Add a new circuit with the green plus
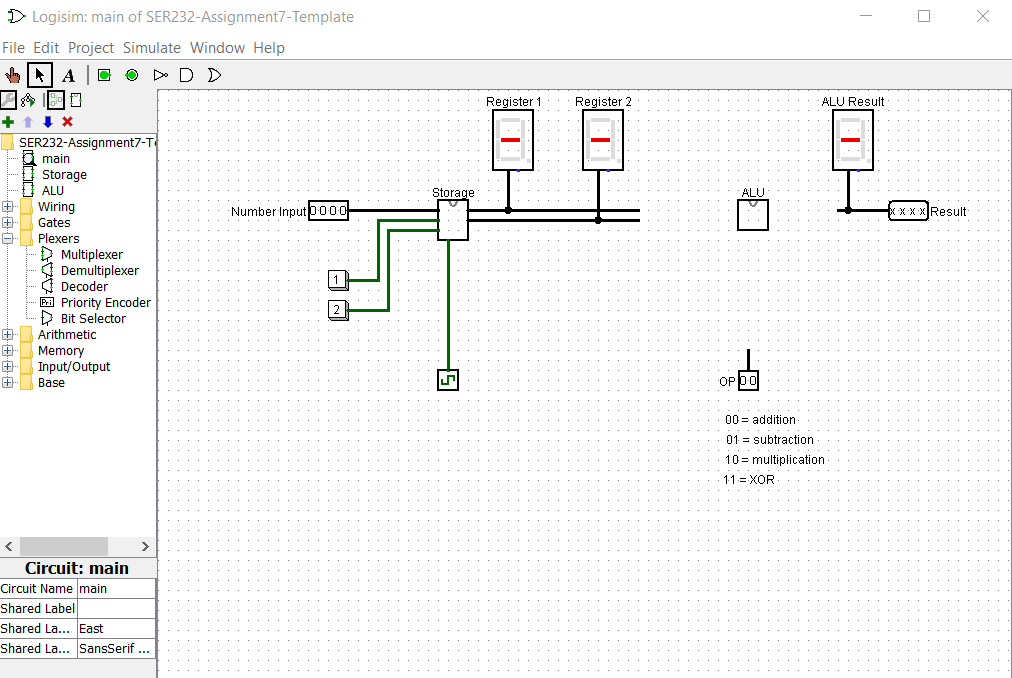The image size is (1012, 678). tap(7, 121)
